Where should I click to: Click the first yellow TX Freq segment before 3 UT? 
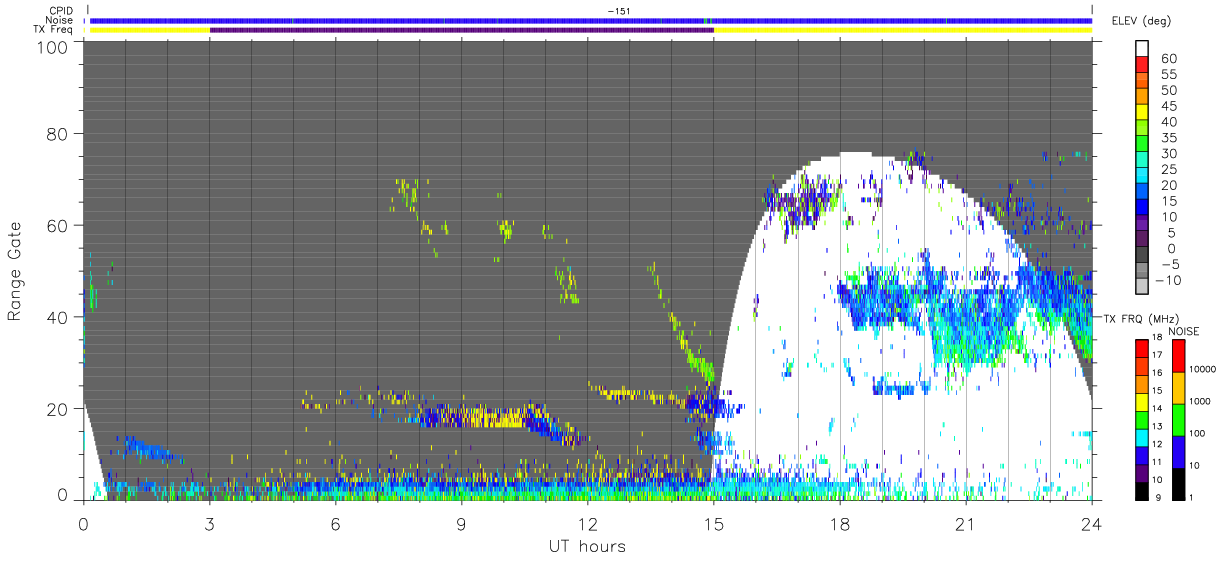click(x=150, y=30)
